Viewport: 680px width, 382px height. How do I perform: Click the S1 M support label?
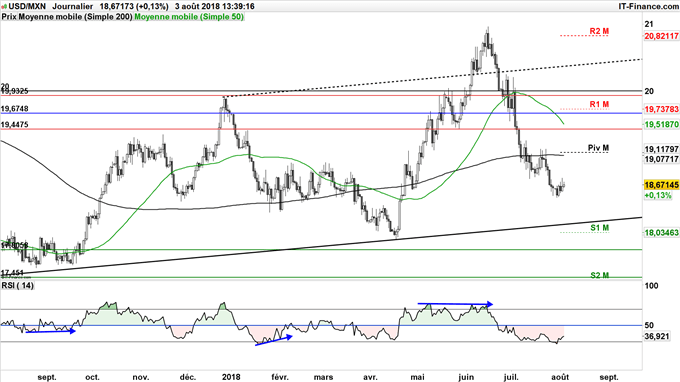[x=599, y=228]
